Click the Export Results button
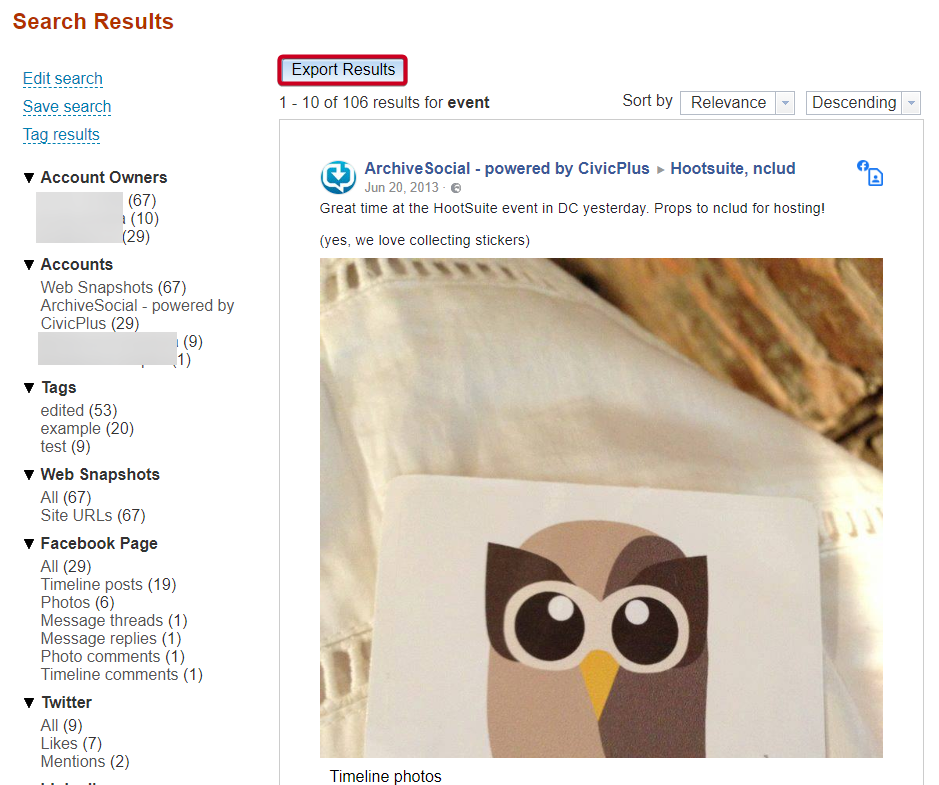This screenshot has width=939, height=785. point(343,70)
